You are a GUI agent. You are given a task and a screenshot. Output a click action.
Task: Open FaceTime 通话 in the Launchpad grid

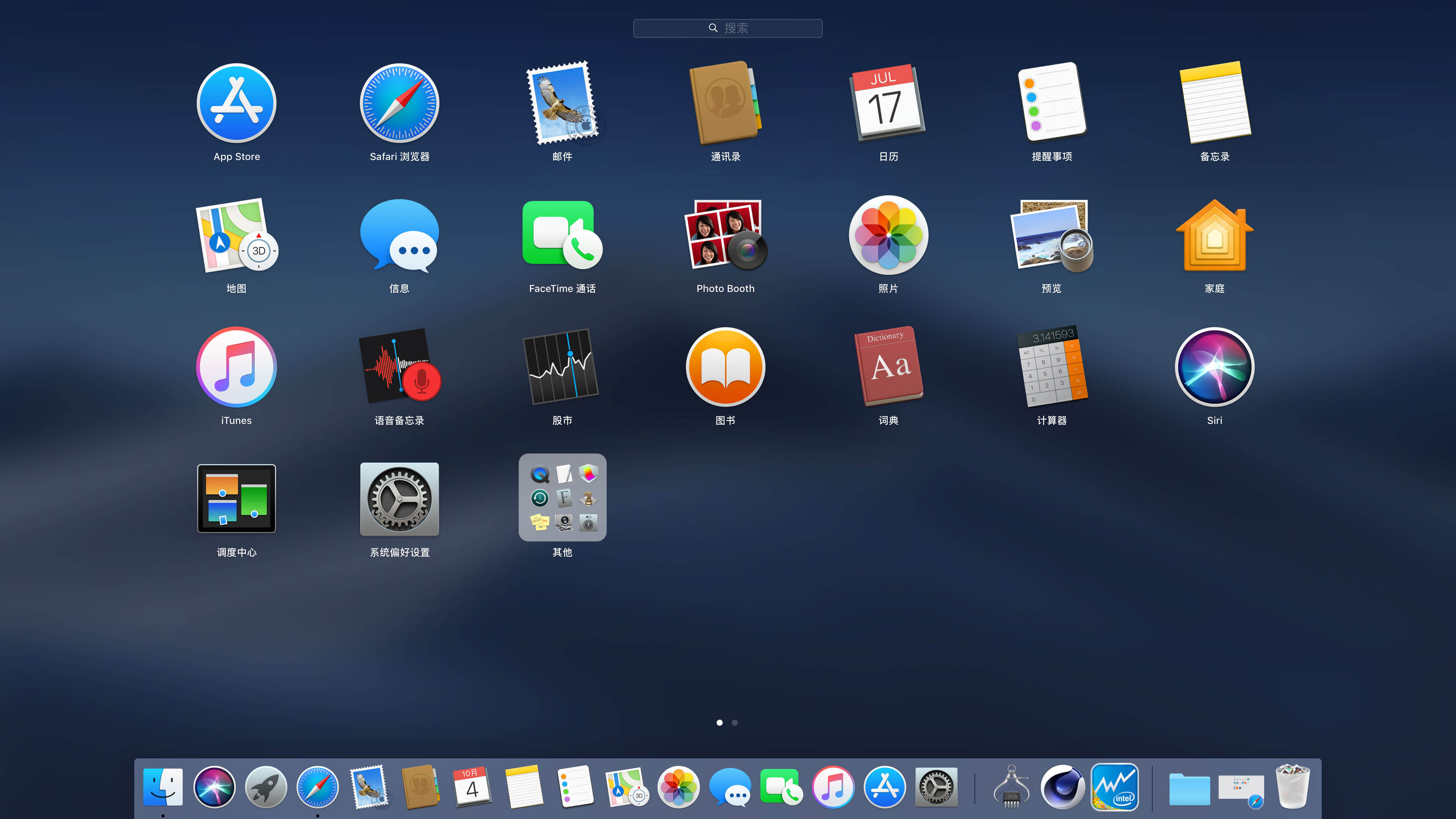click(x=562, y=235)
